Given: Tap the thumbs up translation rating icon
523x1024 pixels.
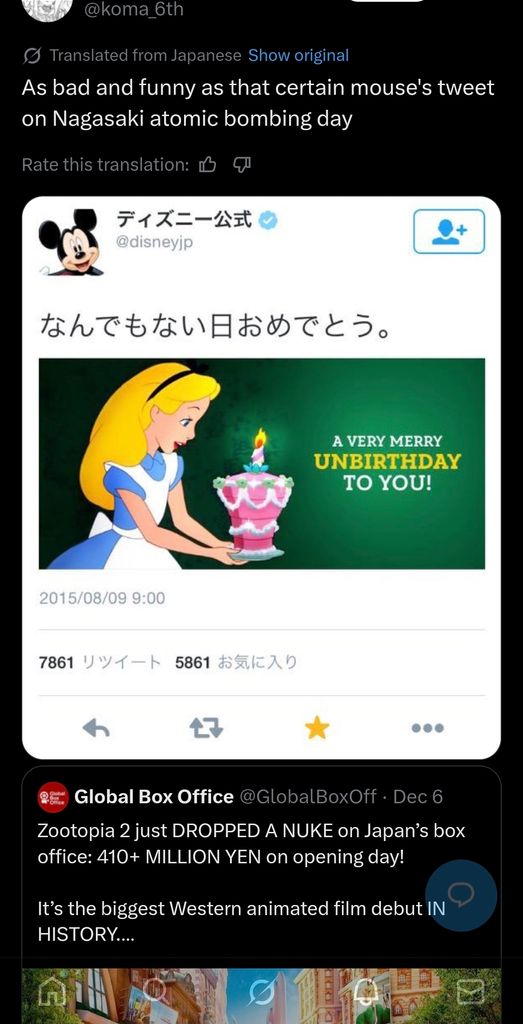Looking at the screenshot, I should click(207, 165).
